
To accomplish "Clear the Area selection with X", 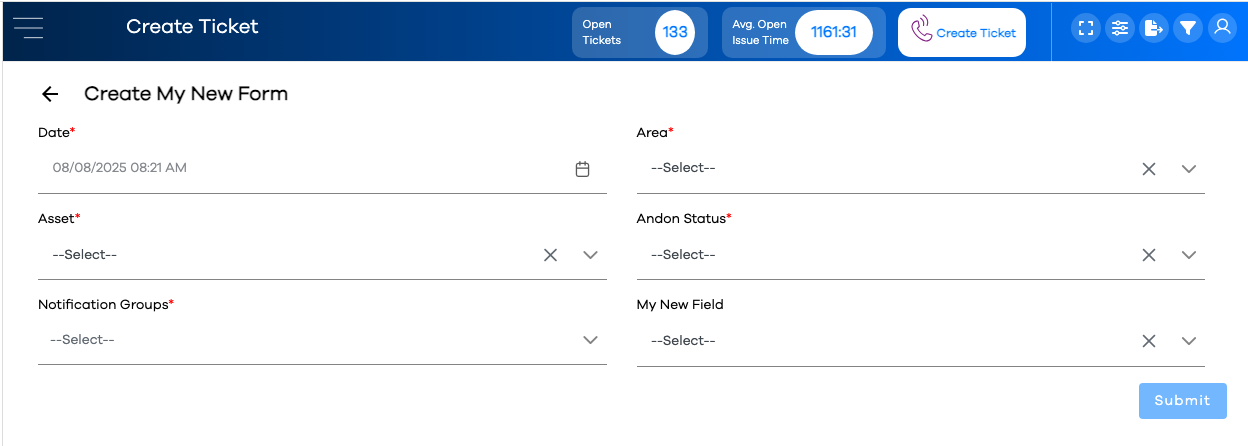I will (x=1149, y=169).
